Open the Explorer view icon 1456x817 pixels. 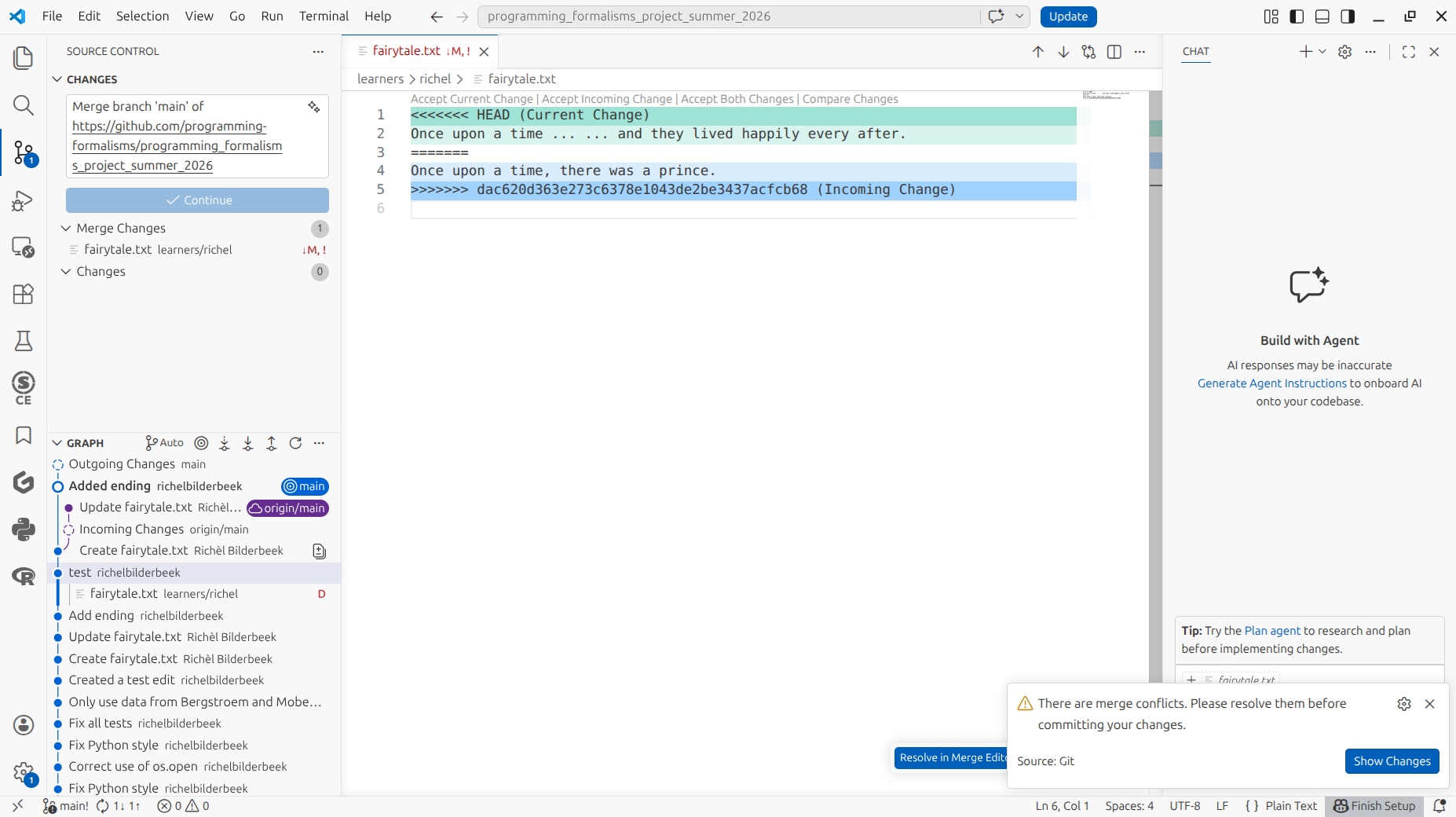point(24,58)
